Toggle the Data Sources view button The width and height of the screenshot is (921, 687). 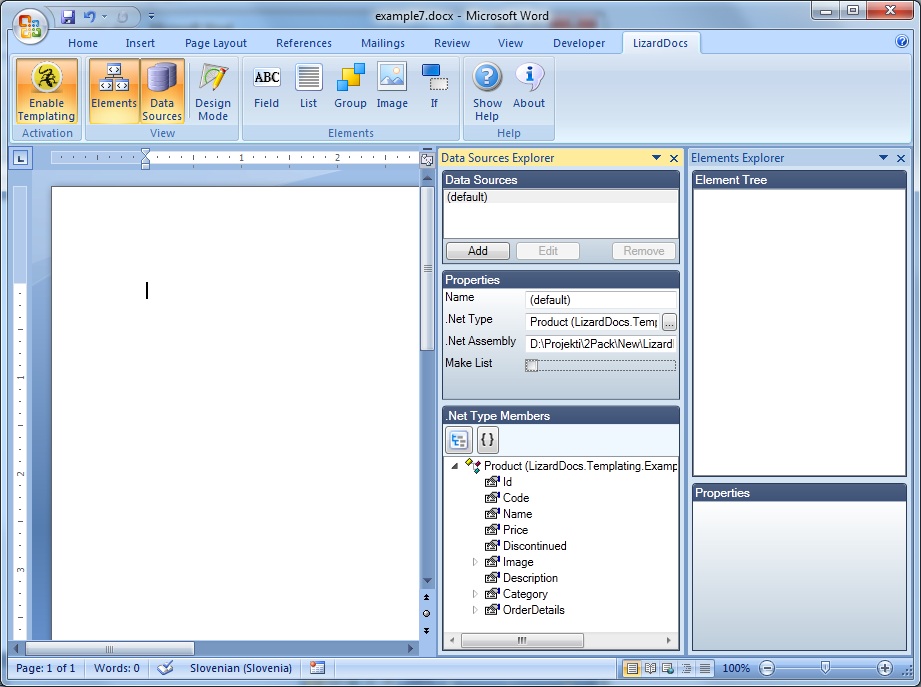click(162, 91)
